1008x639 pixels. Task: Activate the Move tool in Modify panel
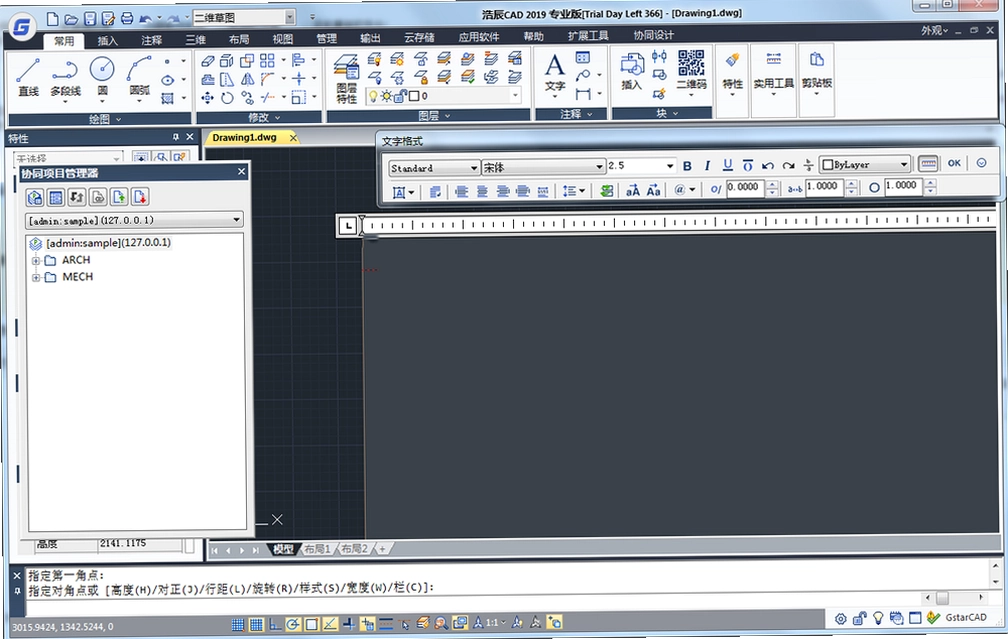click(x=208, y=98)
